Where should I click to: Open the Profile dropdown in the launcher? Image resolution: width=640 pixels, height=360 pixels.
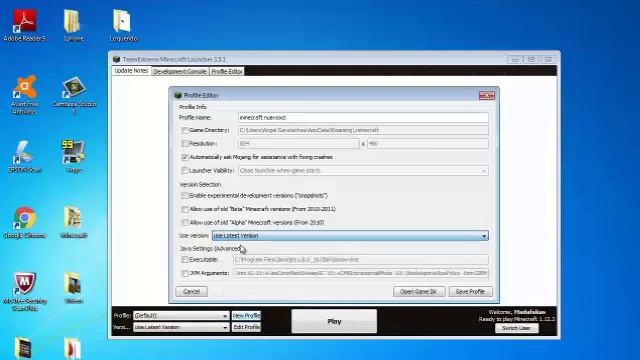(181, 316)
